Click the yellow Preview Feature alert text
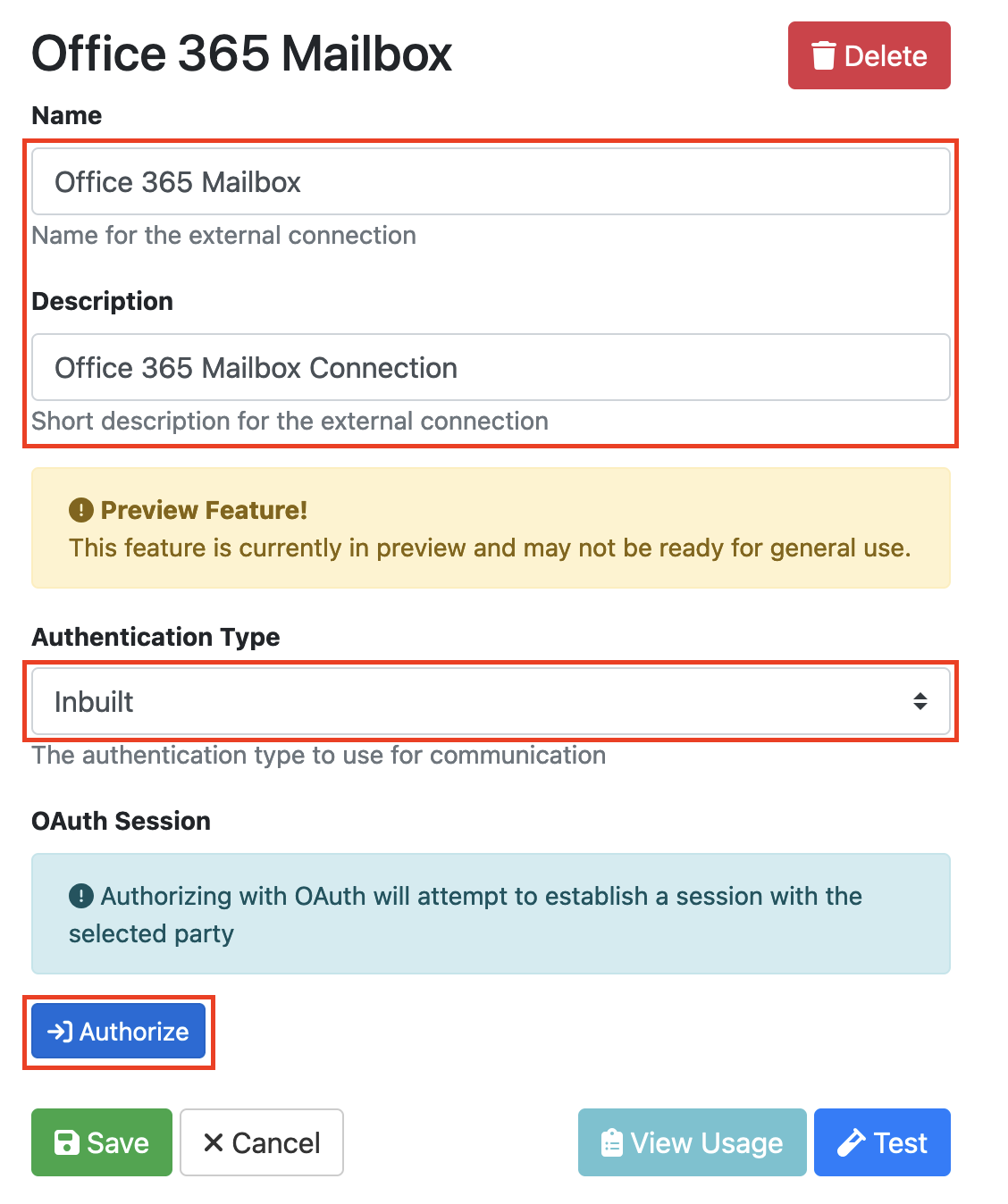The image size is (1008, 1204). [490, 548]
